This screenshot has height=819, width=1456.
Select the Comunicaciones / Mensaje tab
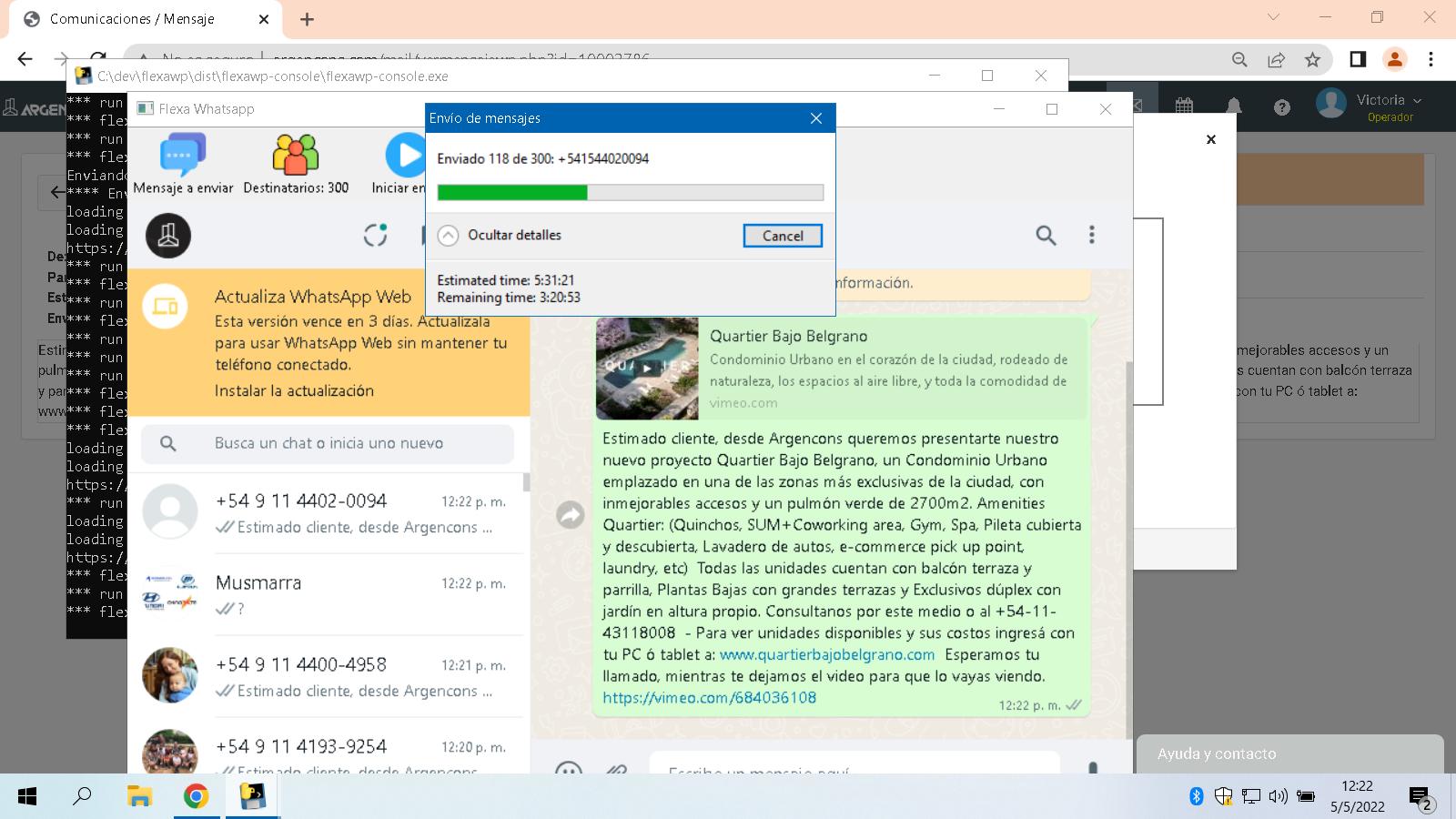(x=146, y=19)
